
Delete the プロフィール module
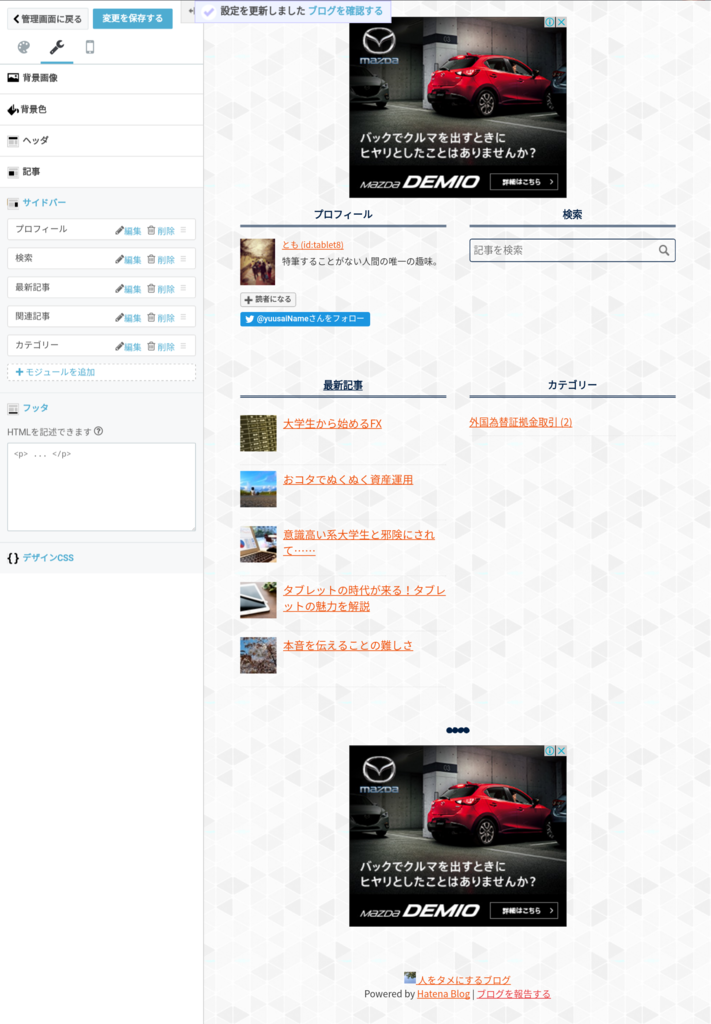coord(161,231)
